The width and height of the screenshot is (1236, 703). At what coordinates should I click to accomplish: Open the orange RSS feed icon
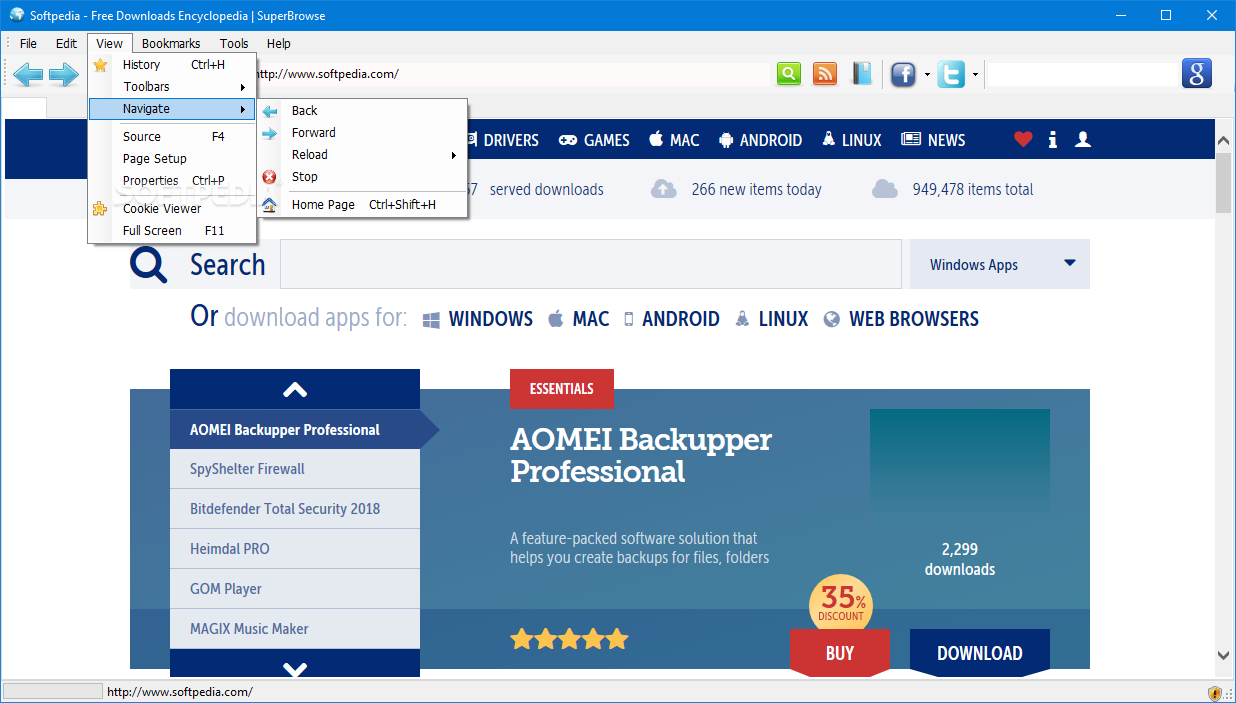tap(825, 74)
